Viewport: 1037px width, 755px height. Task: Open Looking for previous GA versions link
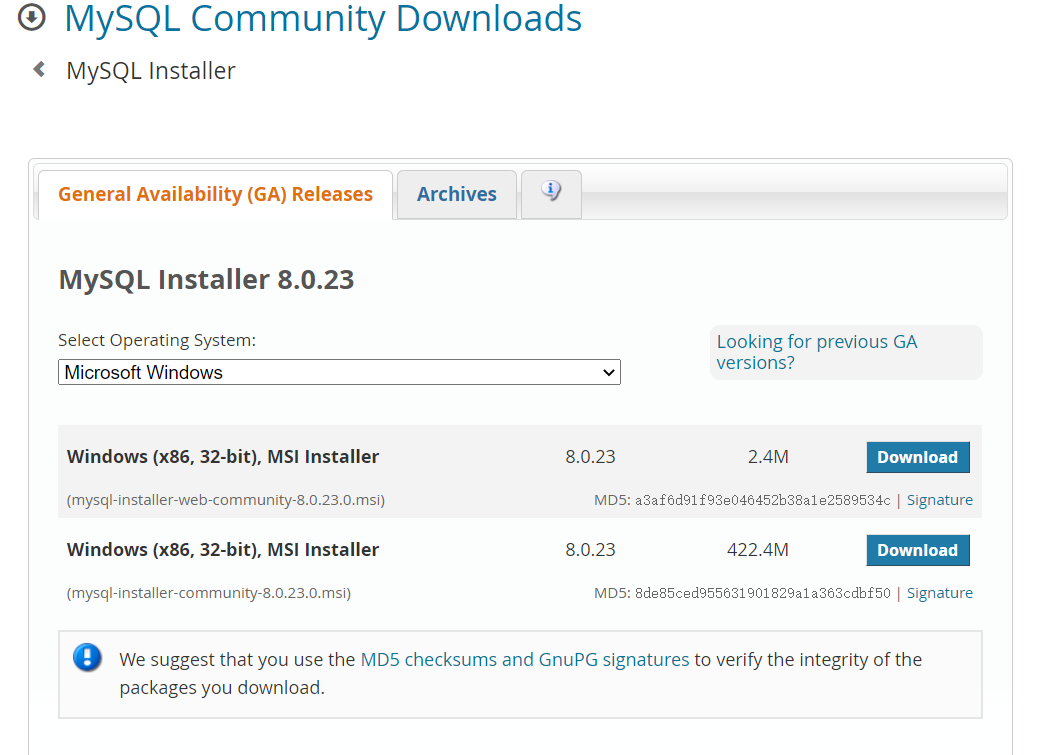click(x=817, y=352)
